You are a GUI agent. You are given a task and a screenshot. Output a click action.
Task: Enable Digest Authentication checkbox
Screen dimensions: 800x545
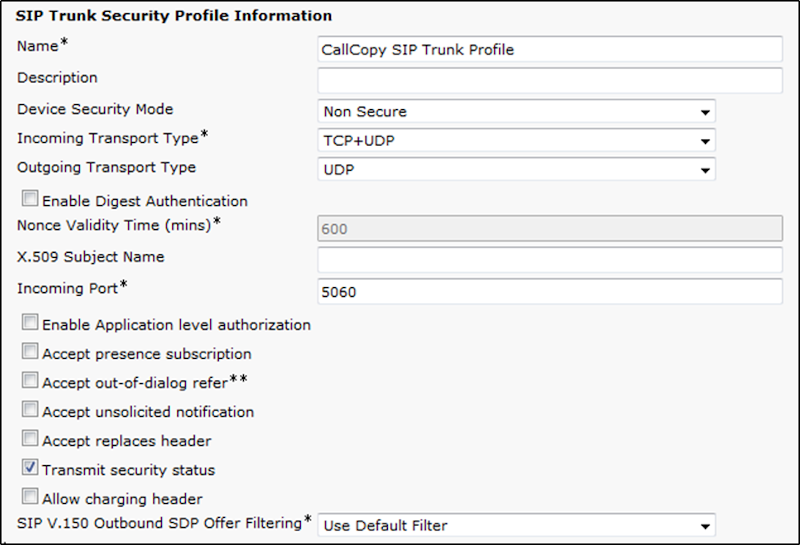coord(30,199)
